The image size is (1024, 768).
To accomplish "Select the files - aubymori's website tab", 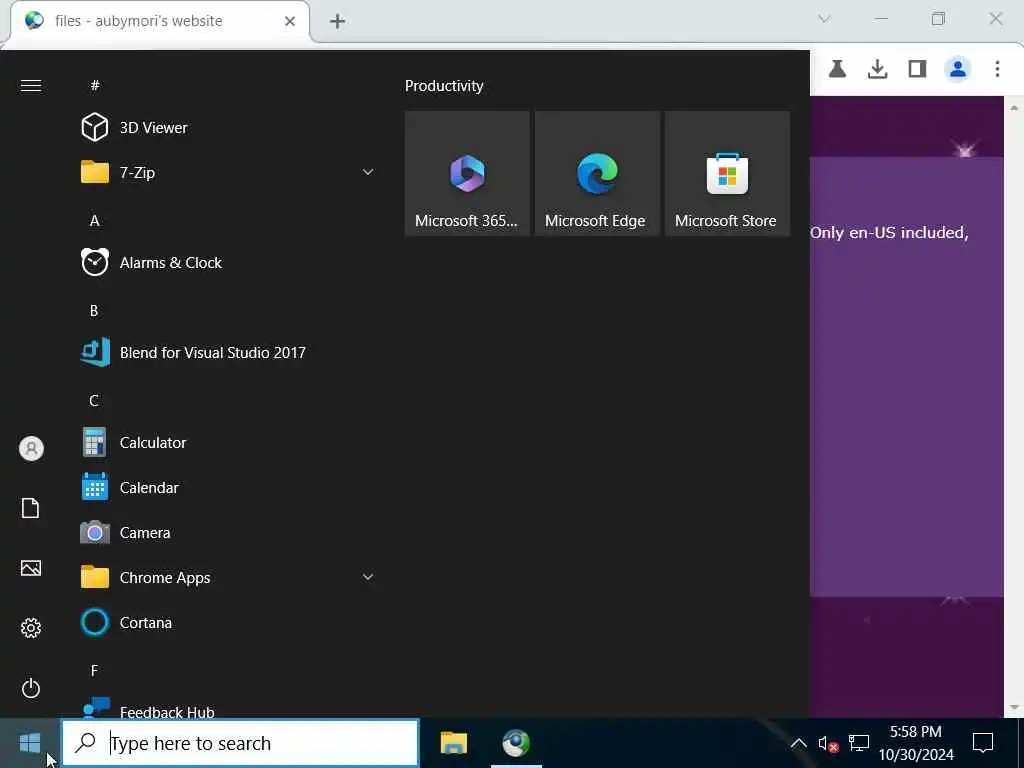I will point(160,22).
